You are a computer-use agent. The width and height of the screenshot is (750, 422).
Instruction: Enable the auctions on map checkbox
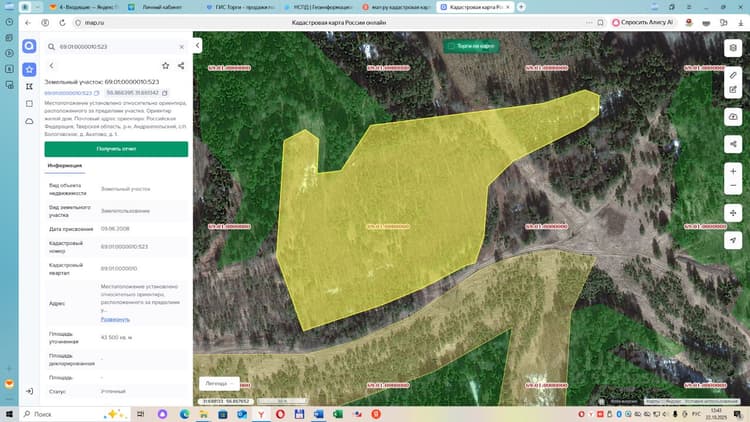[x=451, y=46]
